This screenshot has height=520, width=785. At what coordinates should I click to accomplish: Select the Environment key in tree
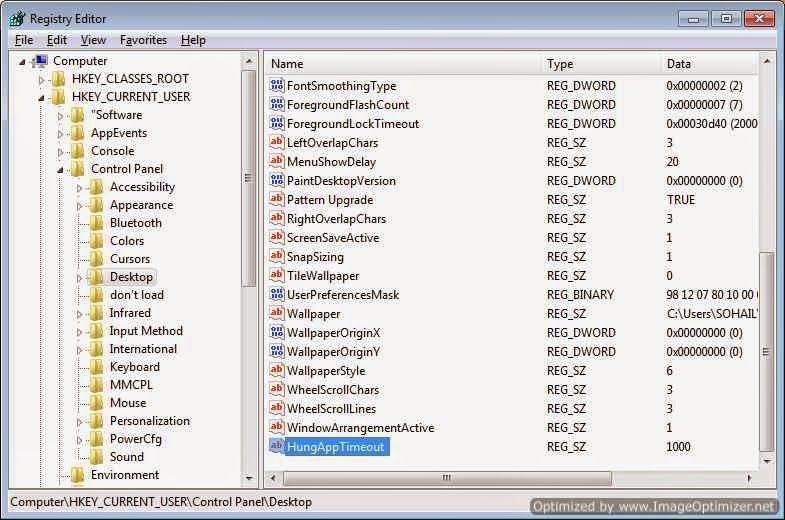[125, 475]
